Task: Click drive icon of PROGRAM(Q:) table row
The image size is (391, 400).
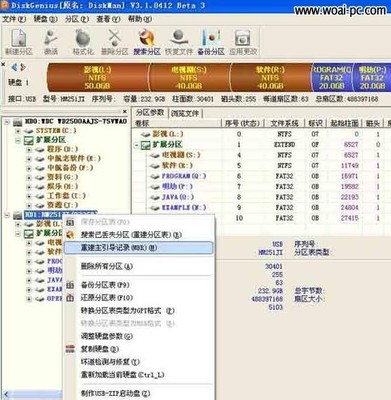Action: pos(155,176)
